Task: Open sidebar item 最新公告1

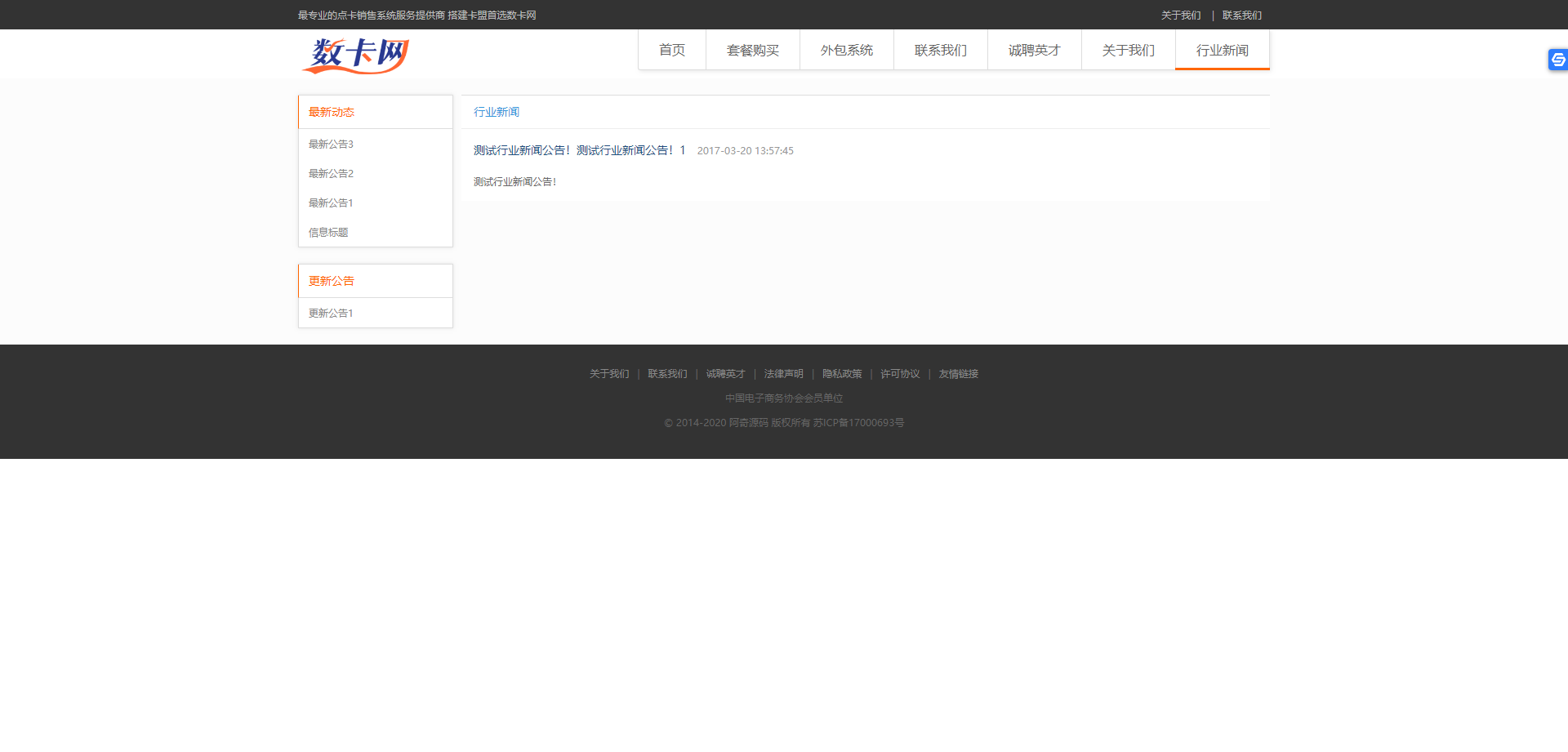Action: coord(331,203)
